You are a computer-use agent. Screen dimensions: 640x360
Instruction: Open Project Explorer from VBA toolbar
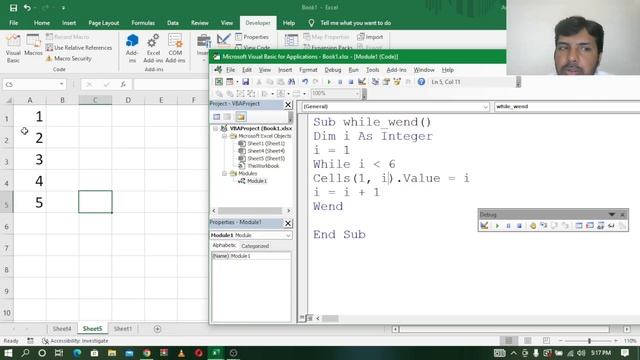pos(375,82)
